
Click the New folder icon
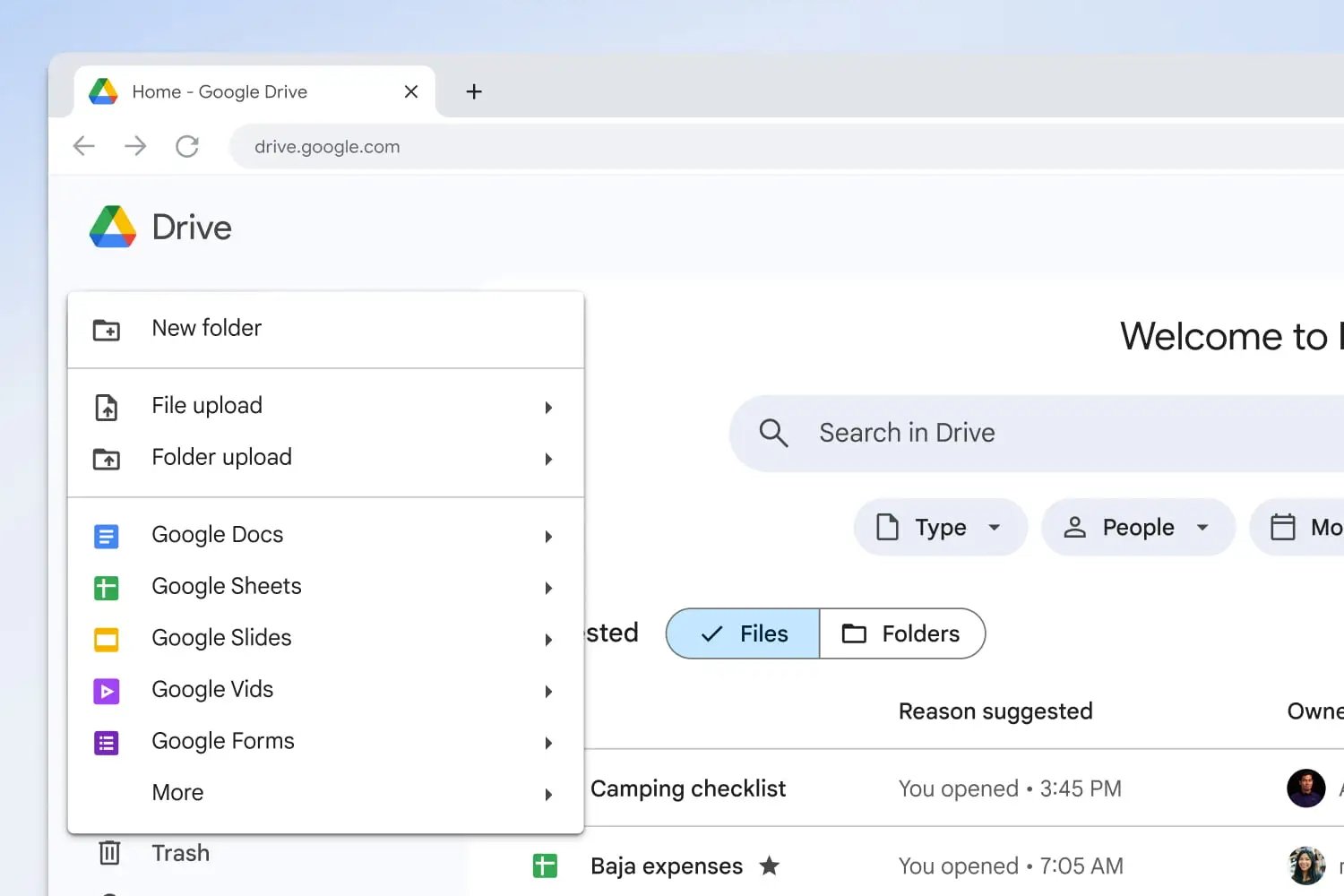coord(107,330)
